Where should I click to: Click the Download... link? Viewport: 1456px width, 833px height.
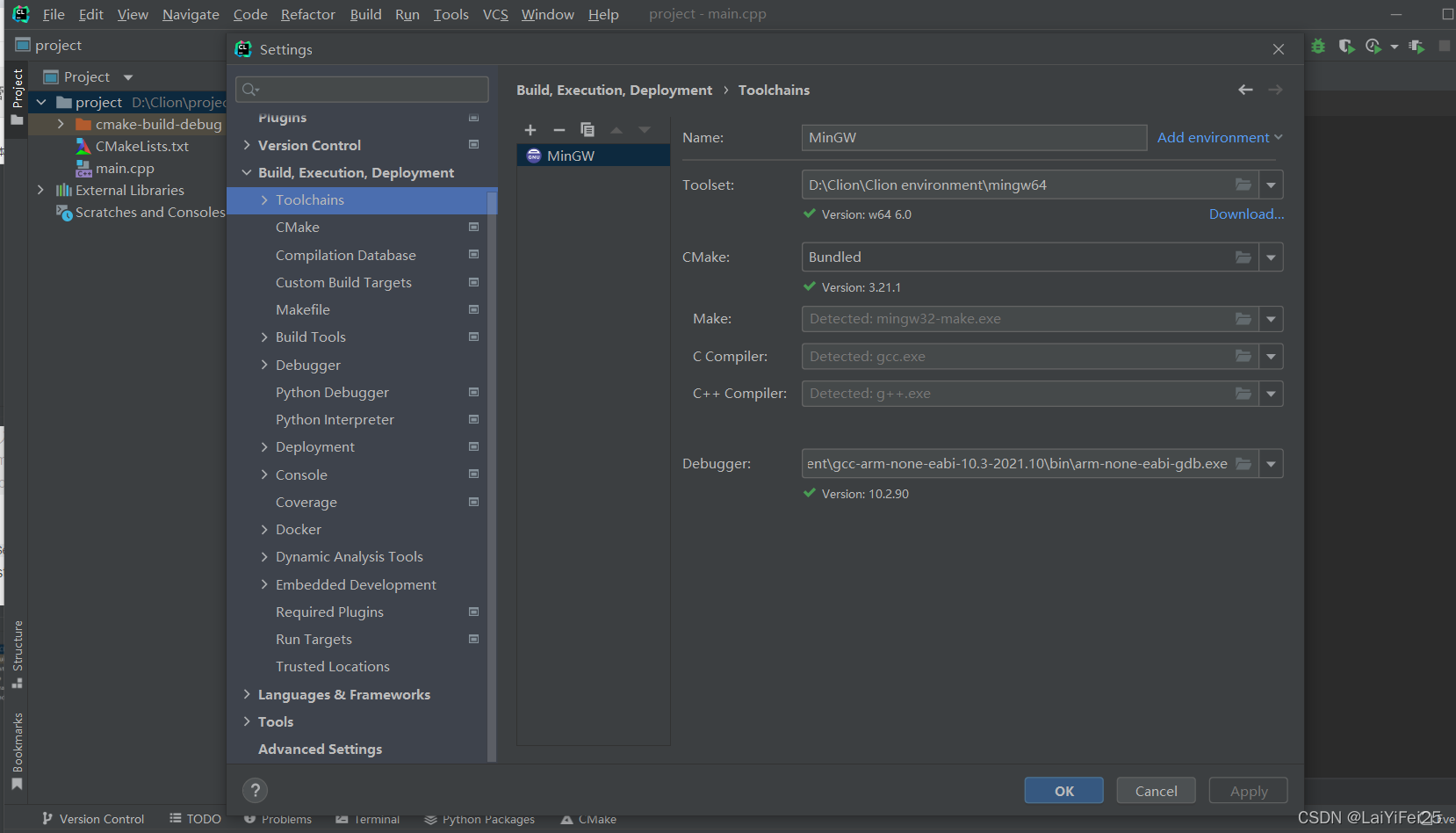click(1246, 214)
